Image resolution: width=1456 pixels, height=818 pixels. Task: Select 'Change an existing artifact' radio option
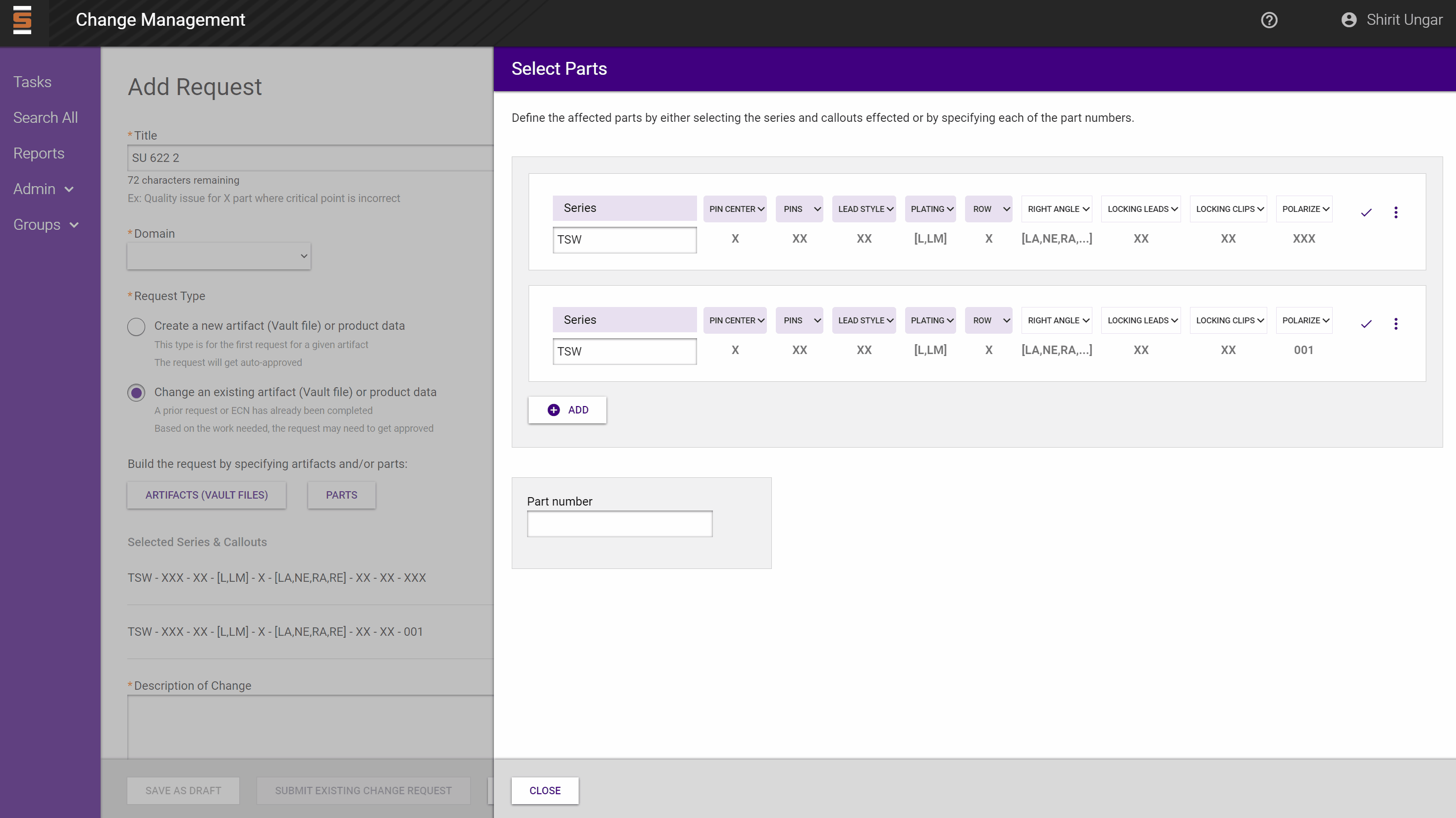coord(136,393)
